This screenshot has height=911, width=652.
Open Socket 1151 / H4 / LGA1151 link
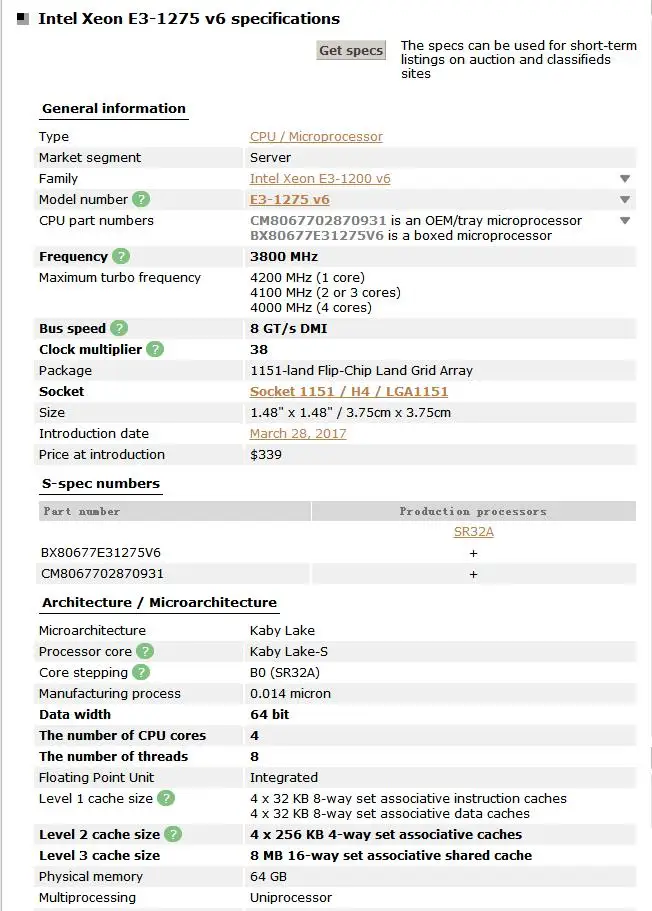point(349,391)
